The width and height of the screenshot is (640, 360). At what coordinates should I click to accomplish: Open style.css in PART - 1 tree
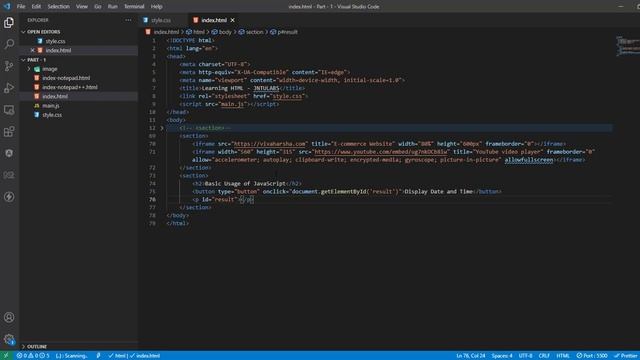tap(52, 115)
